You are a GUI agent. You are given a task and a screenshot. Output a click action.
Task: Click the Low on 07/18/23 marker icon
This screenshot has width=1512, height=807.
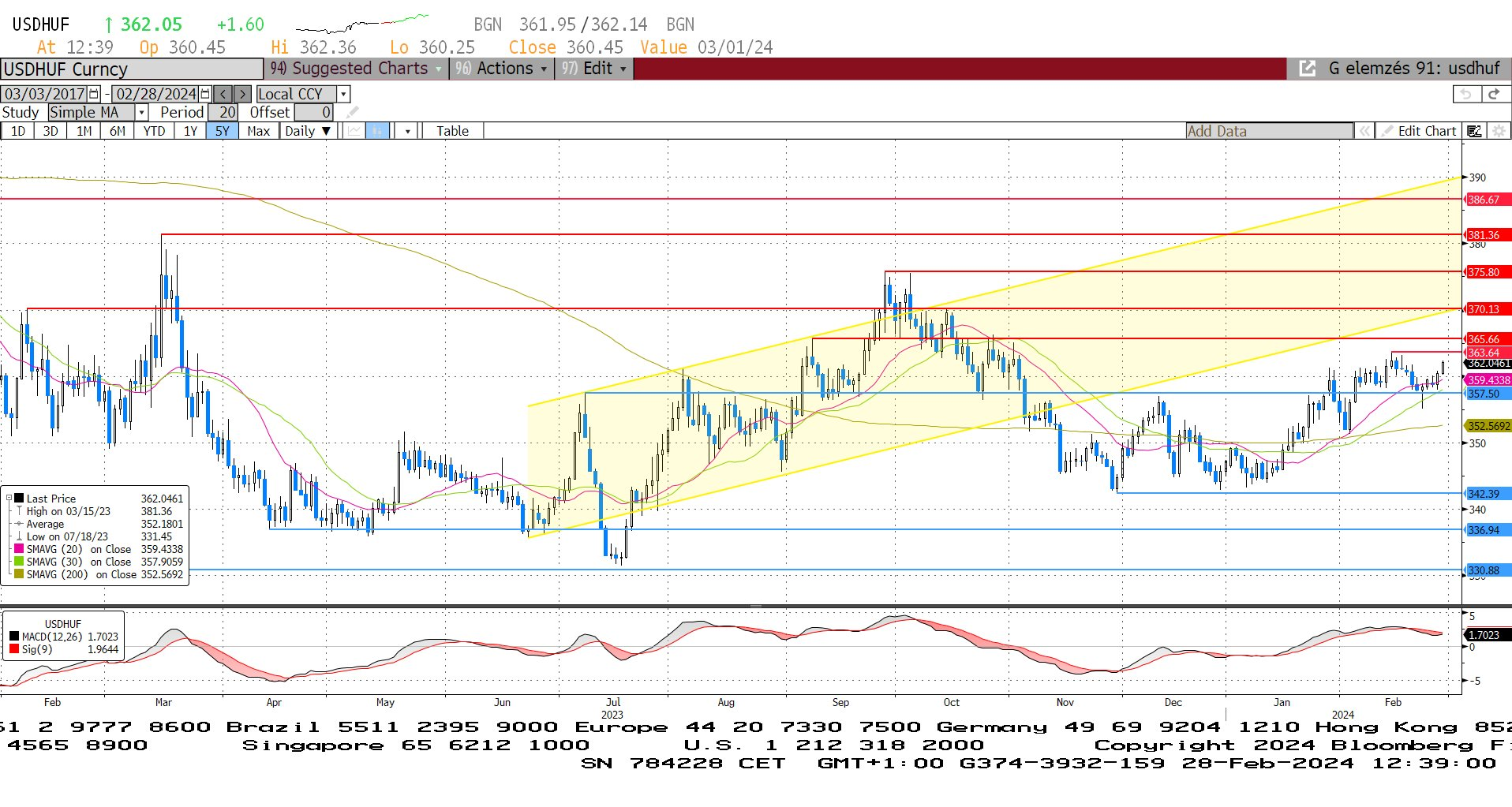[20, 536]
